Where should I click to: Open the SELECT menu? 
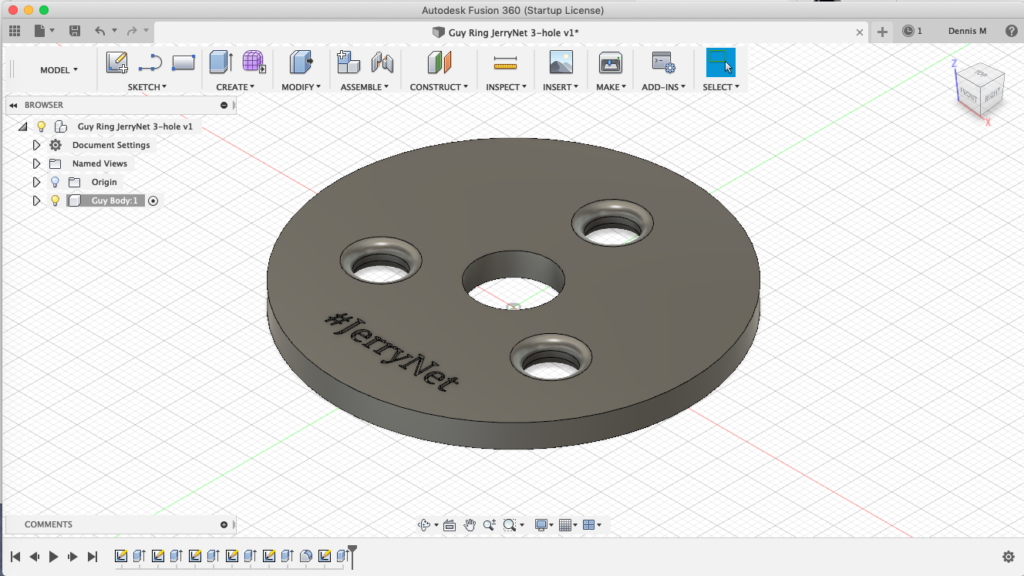[x=721, y=87]
